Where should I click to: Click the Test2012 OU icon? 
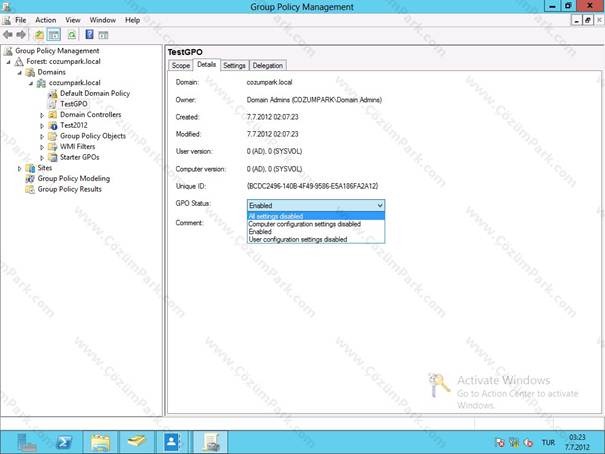(x=53, y=125)
